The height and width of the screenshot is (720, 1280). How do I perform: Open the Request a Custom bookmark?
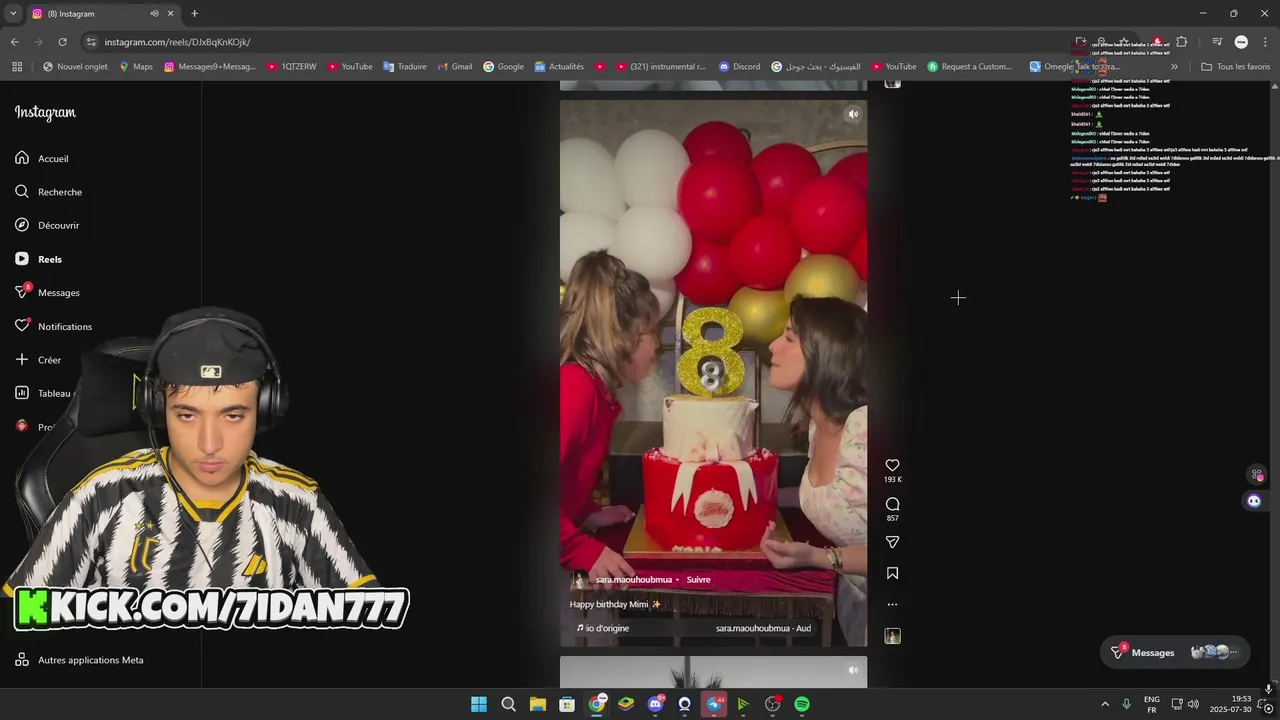(970, 67)
